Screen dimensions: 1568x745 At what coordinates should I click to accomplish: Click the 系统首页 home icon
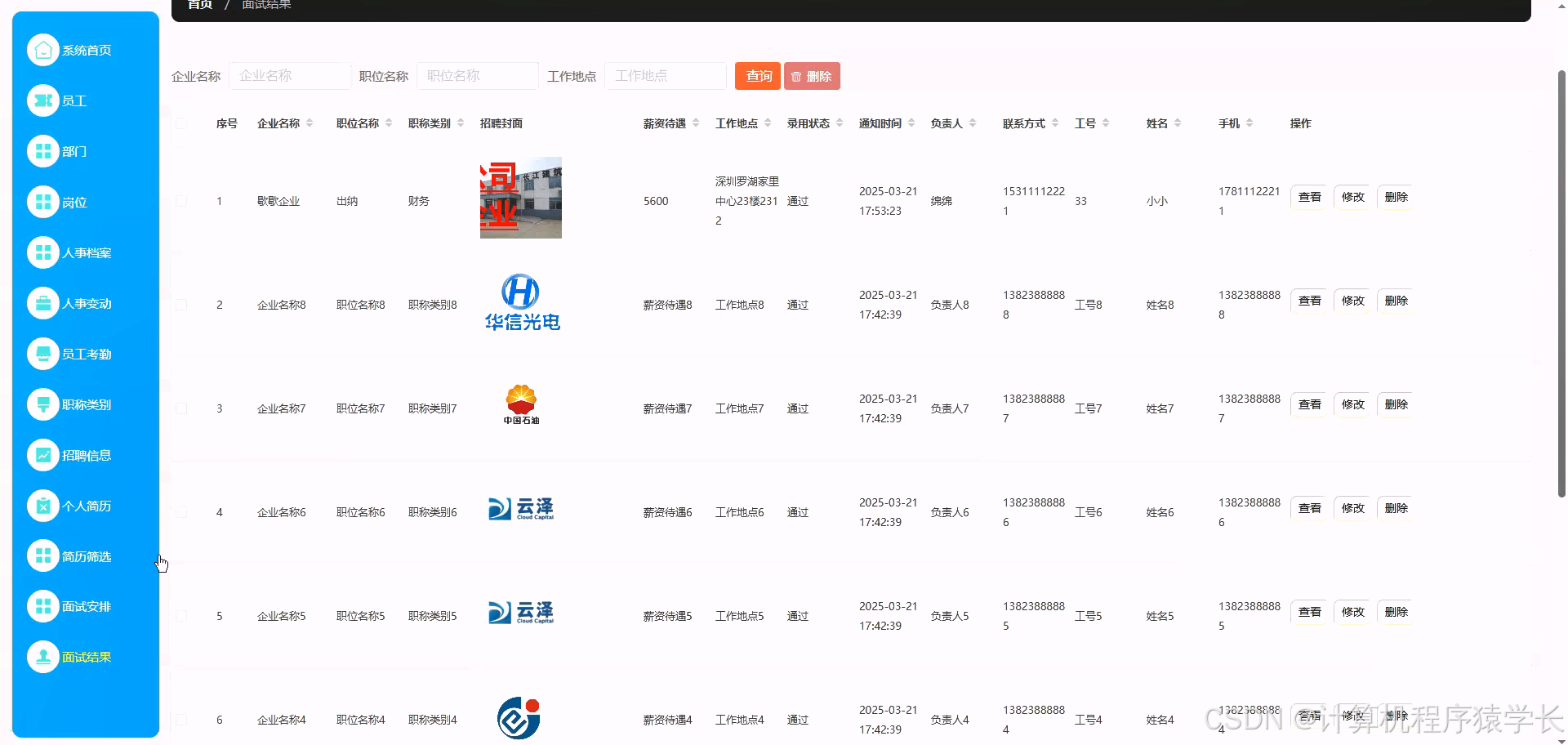43,50
